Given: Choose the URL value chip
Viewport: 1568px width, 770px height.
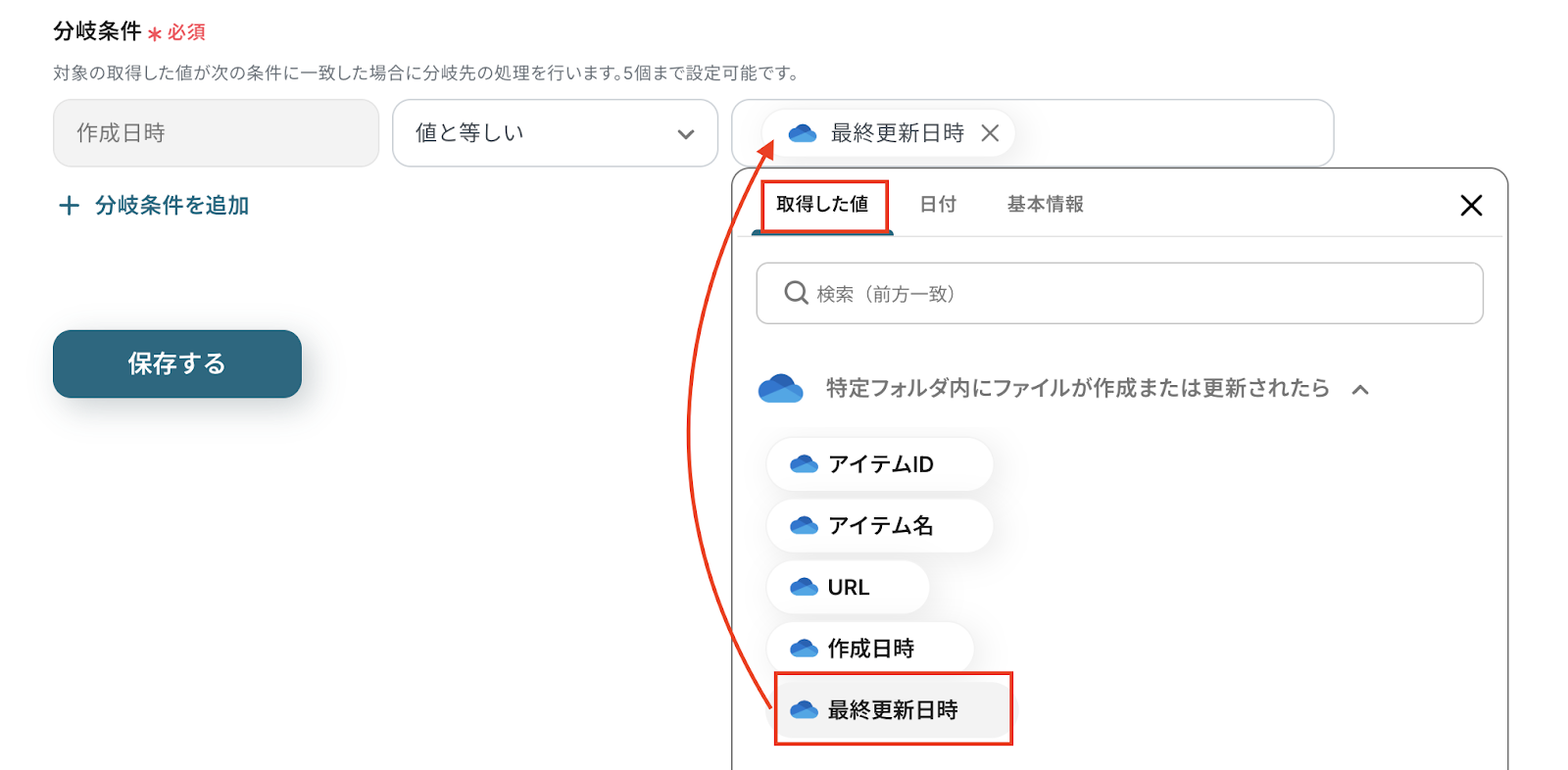Looking at the screenshot, I should point(848,588).
